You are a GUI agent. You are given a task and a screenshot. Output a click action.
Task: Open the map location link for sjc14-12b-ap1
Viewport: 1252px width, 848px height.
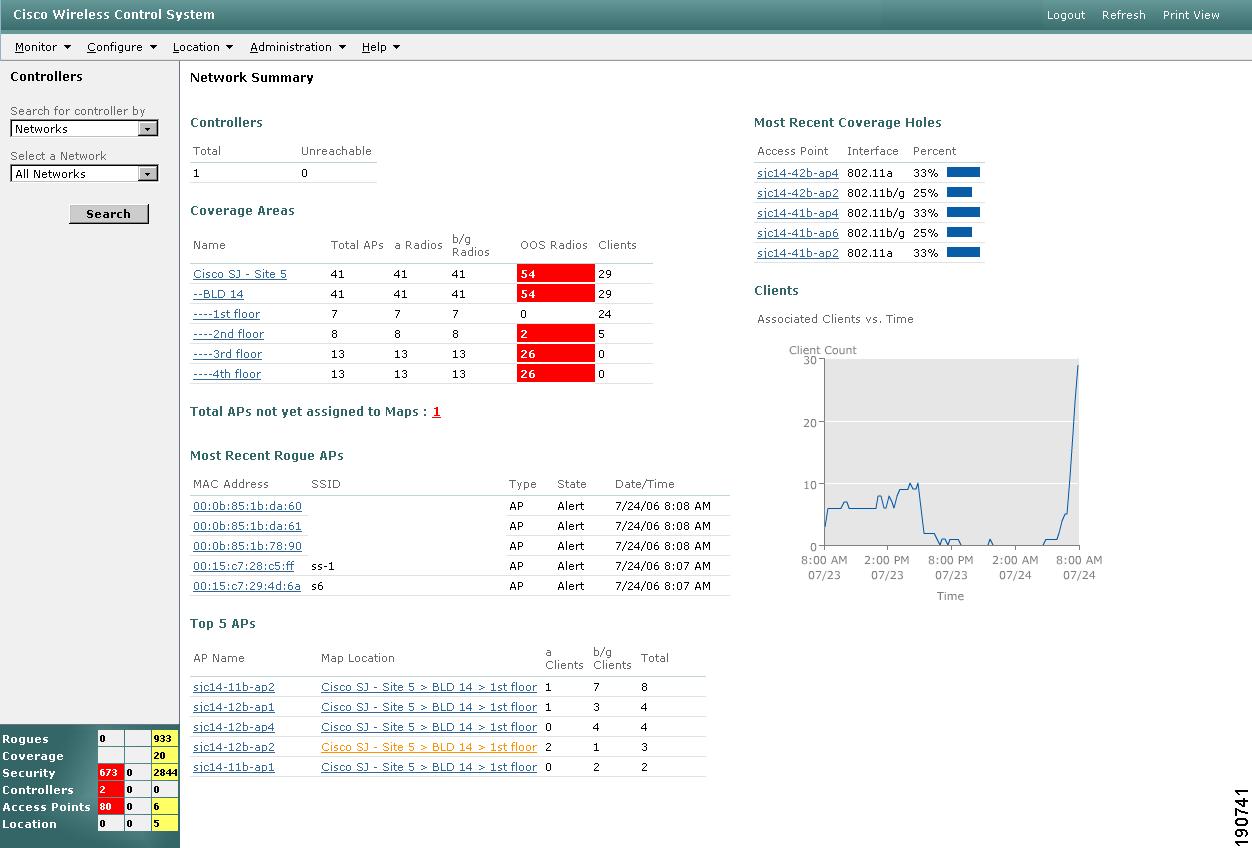[429, 707]
